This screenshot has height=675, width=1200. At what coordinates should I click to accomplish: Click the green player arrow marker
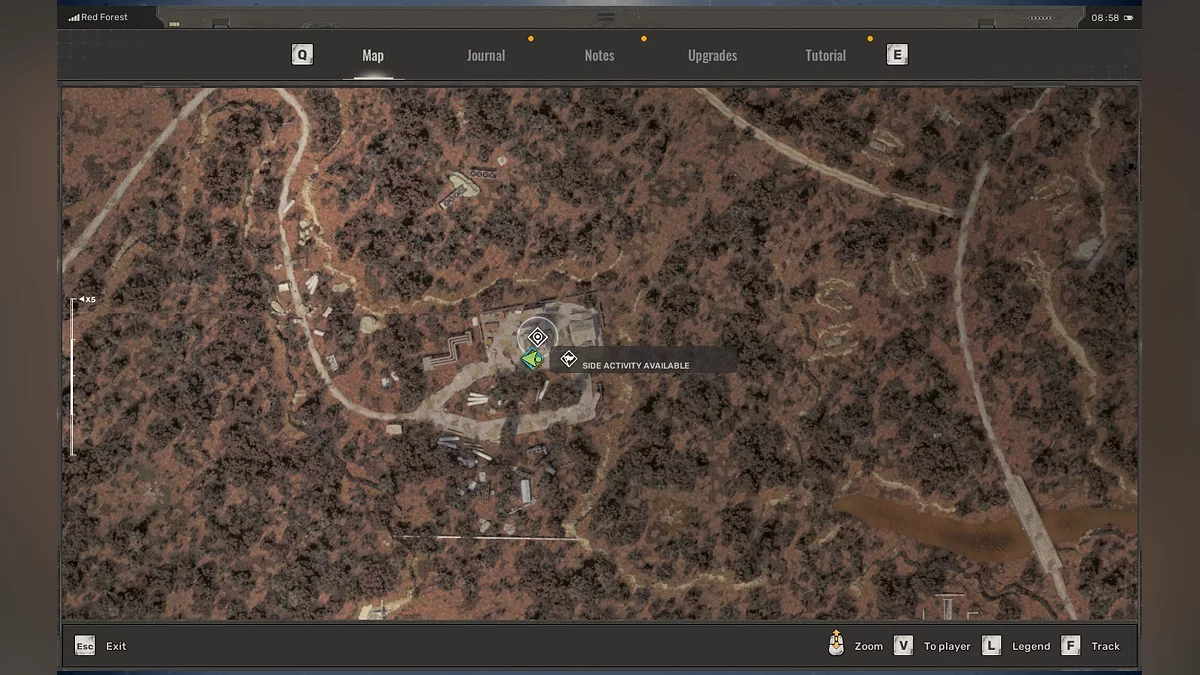532,359
